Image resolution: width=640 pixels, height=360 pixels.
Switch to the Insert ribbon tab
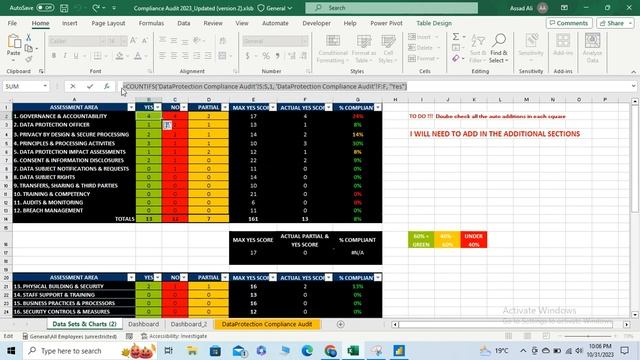click(70, 23)
